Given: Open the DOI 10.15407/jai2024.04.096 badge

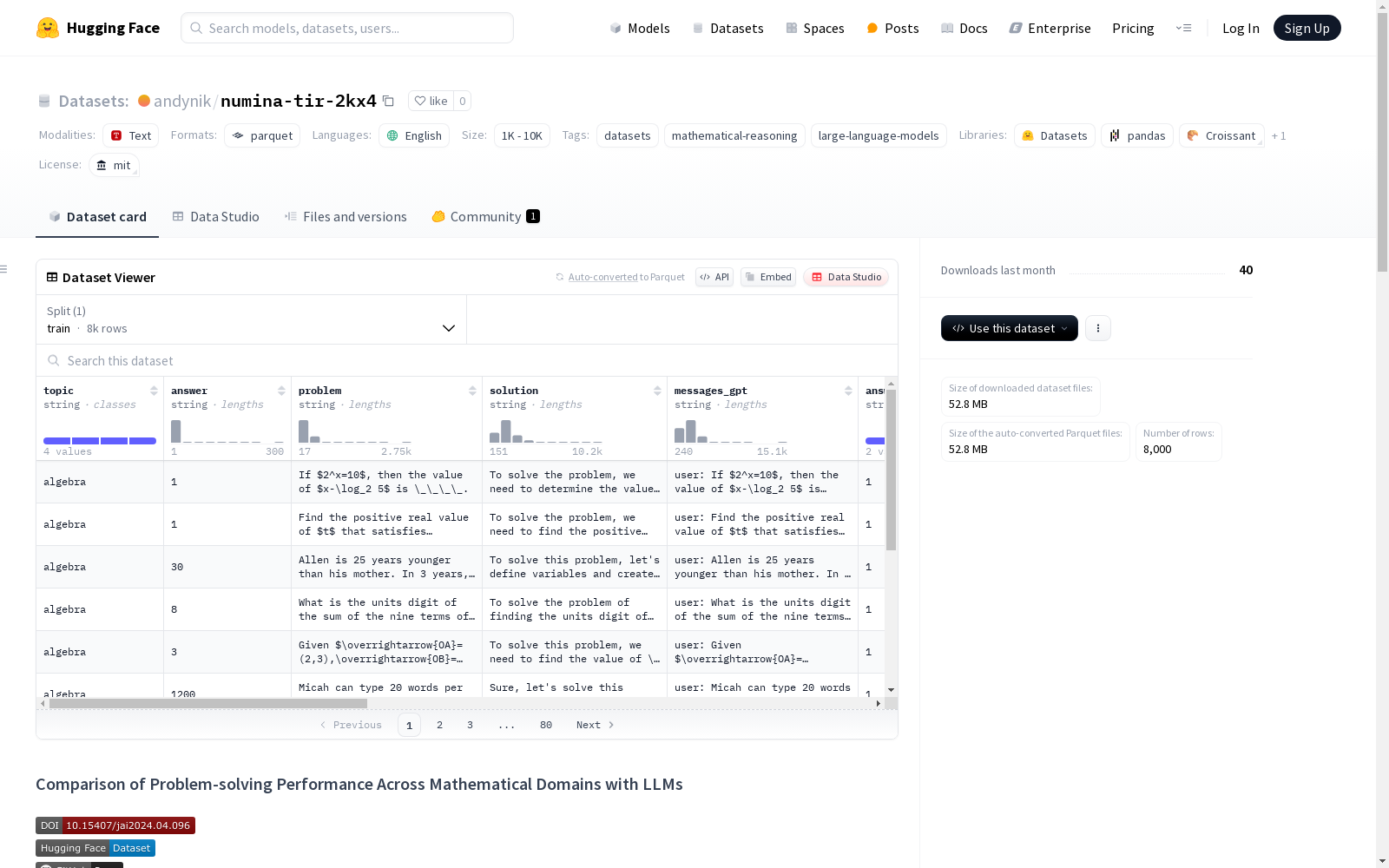Looking at the screenshot, I should [x=115, y=825].
